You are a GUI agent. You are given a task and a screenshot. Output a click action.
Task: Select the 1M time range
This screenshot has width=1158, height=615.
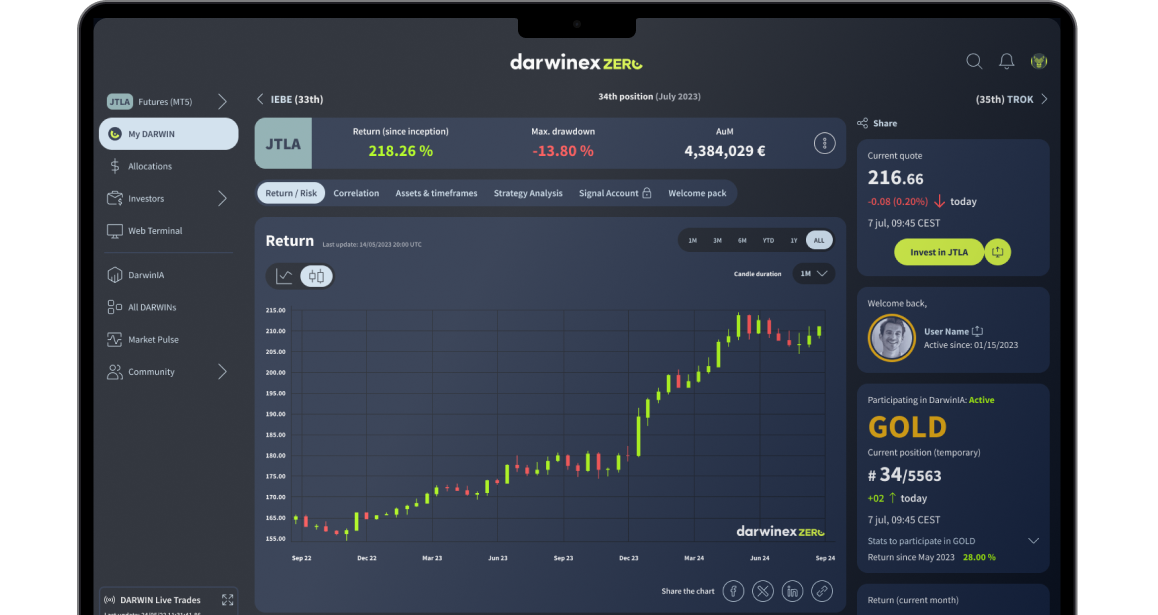tap(692, 241)
